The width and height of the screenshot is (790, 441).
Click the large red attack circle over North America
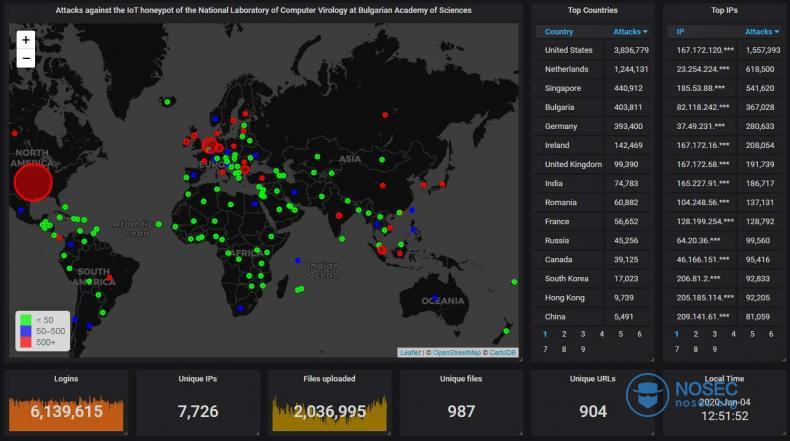(x=33, y=182)
